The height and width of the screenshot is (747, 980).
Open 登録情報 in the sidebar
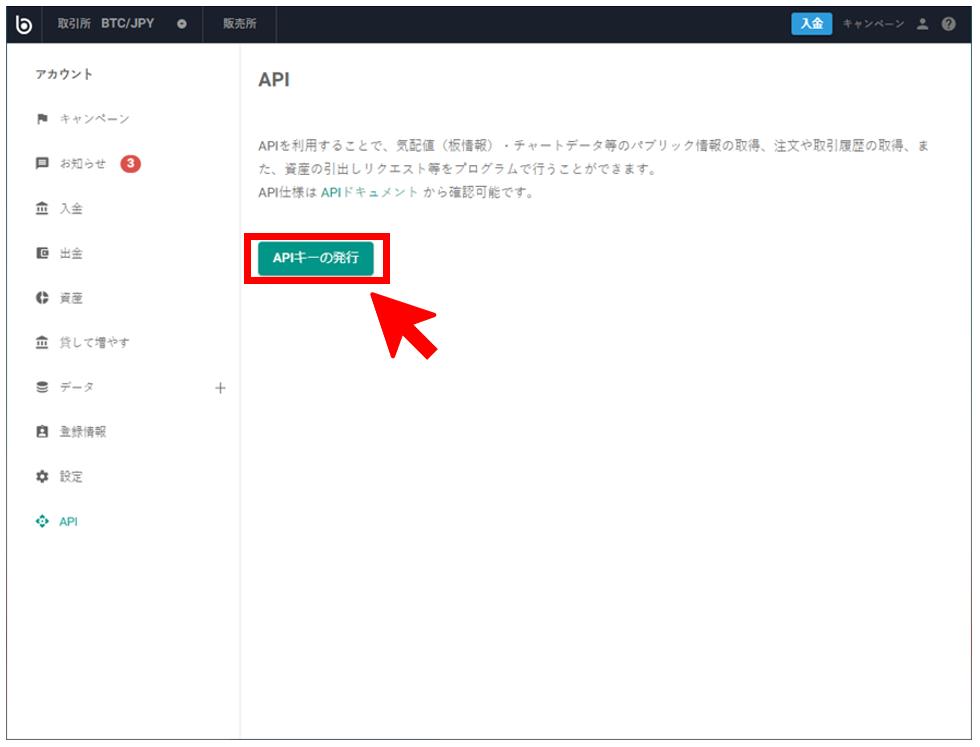[83, 432]
